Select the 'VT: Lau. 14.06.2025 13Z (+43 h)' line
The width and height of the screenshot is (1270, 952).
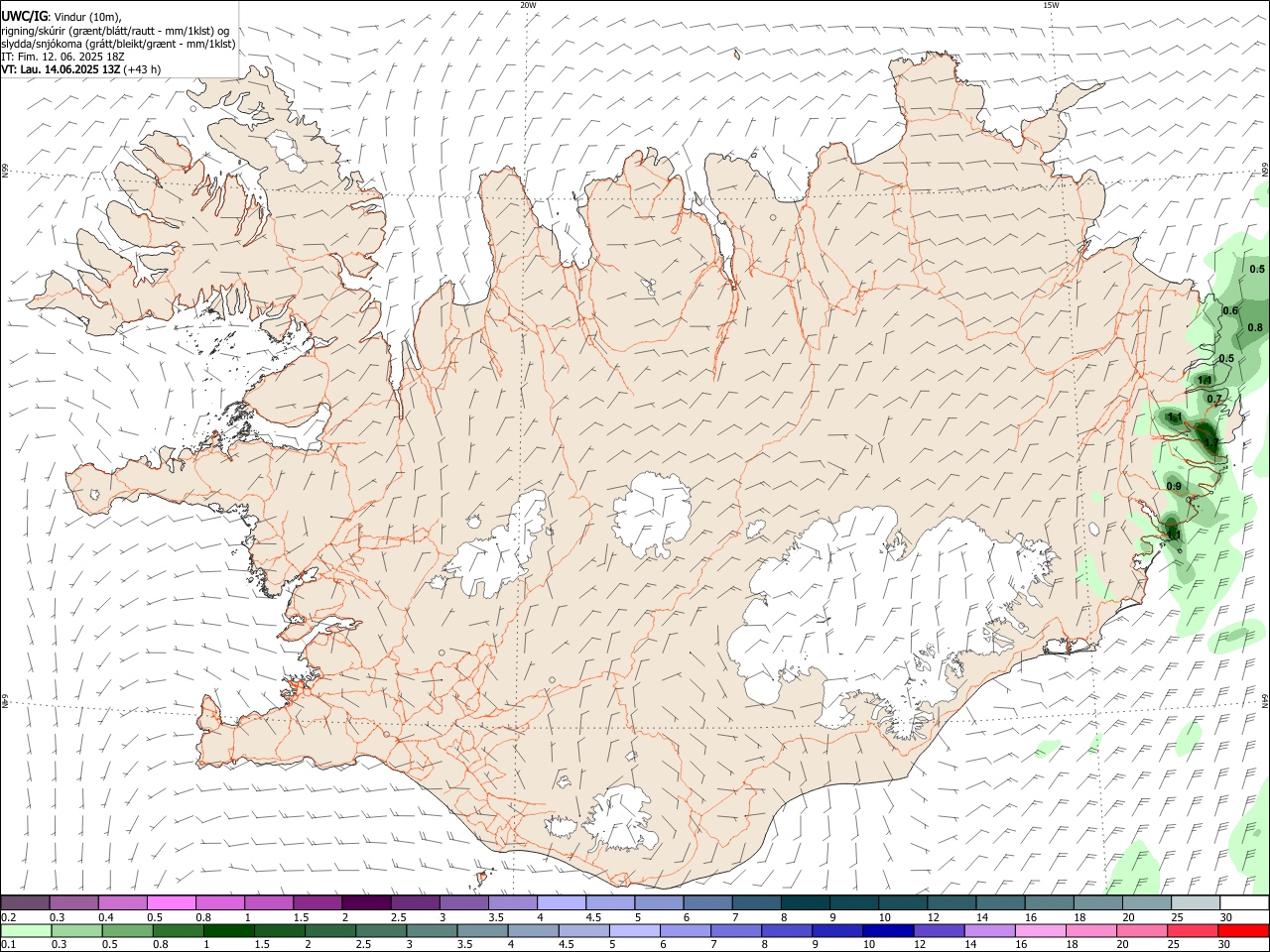[x=80, y=69]
